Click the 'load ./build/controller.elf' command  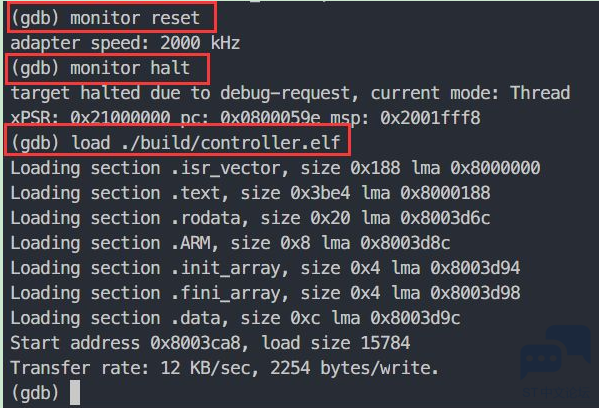[176, 143]
